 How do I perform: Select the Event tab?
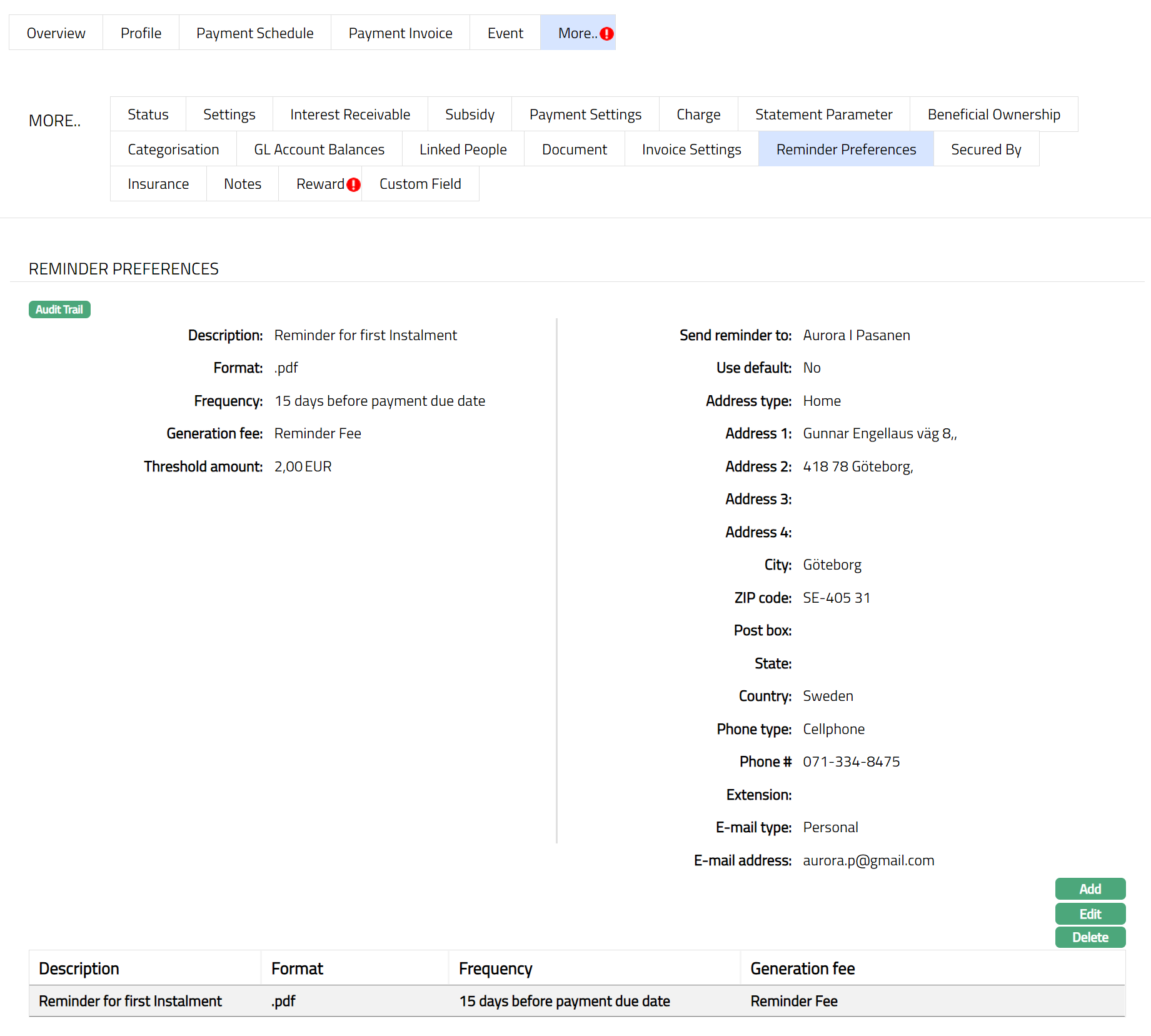point(505,33)
